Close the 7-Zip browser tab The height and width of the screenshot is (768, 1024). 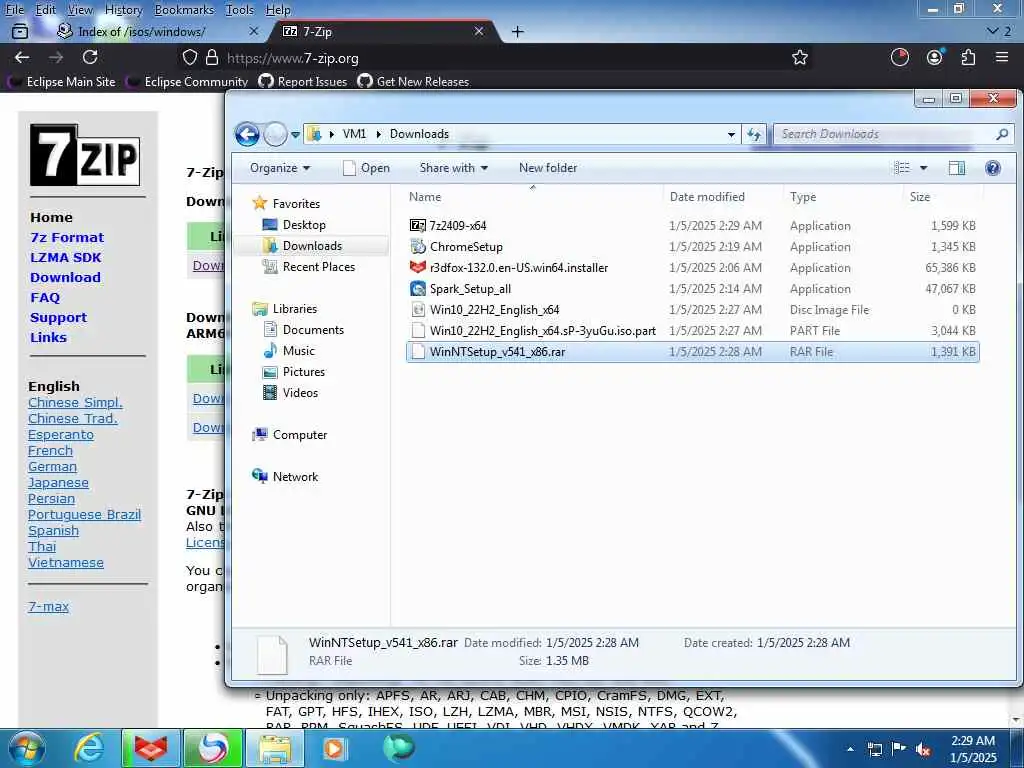tap(479, 31)
